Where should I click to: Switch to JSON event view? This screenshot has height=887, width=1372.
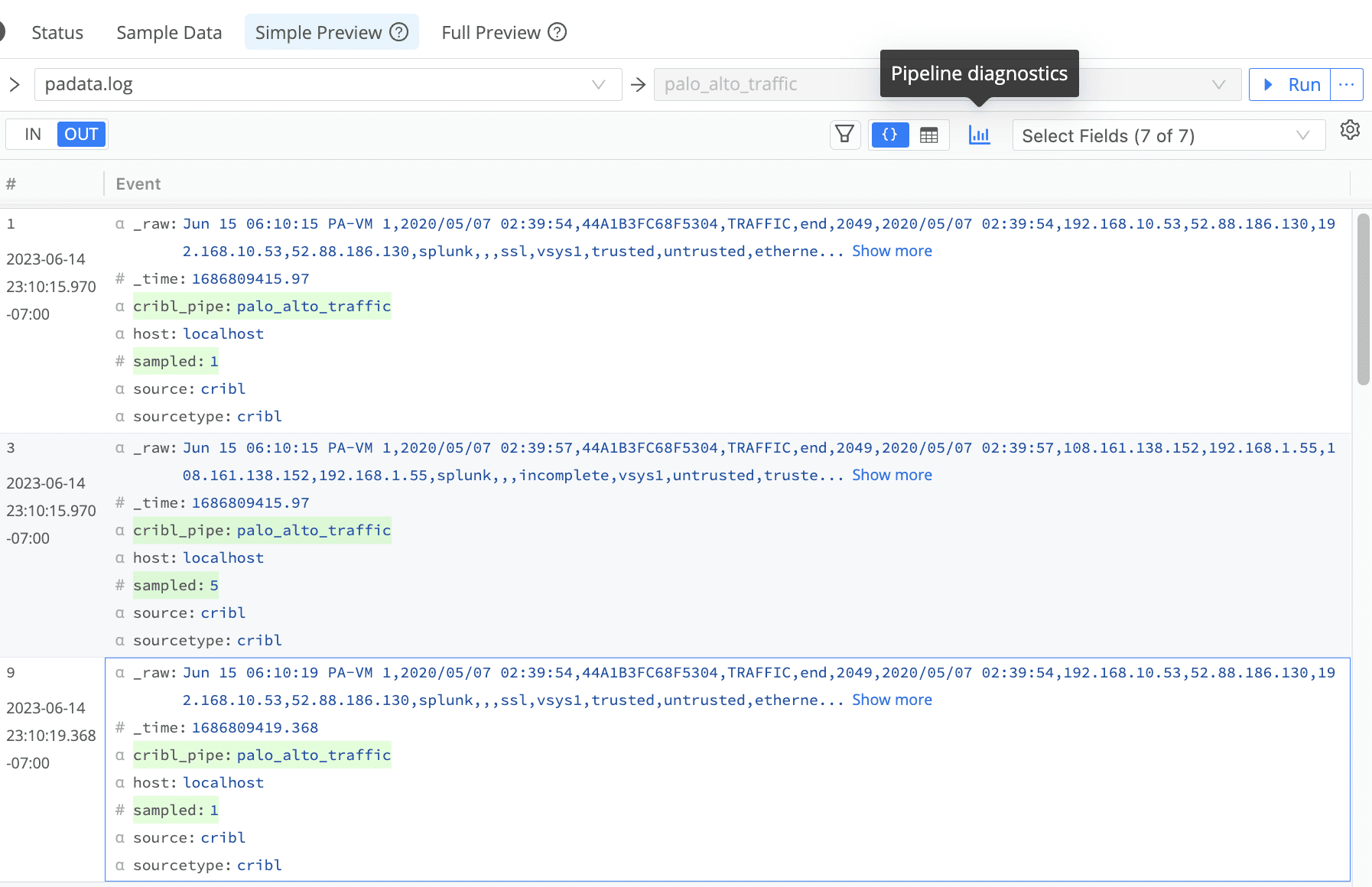[889, 135]
